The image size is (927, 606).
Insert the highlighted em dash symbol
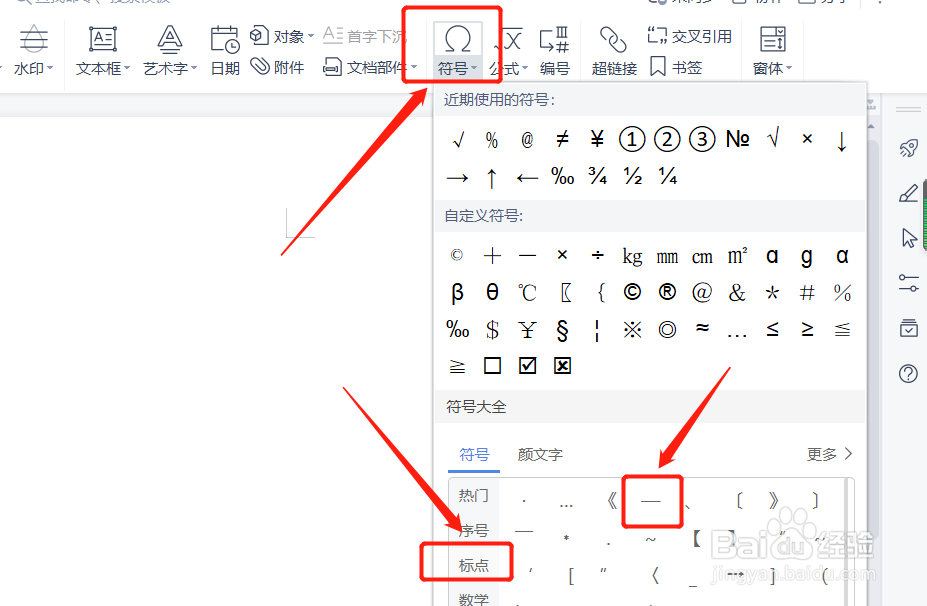pyautogui.click(x=652, y=500)
